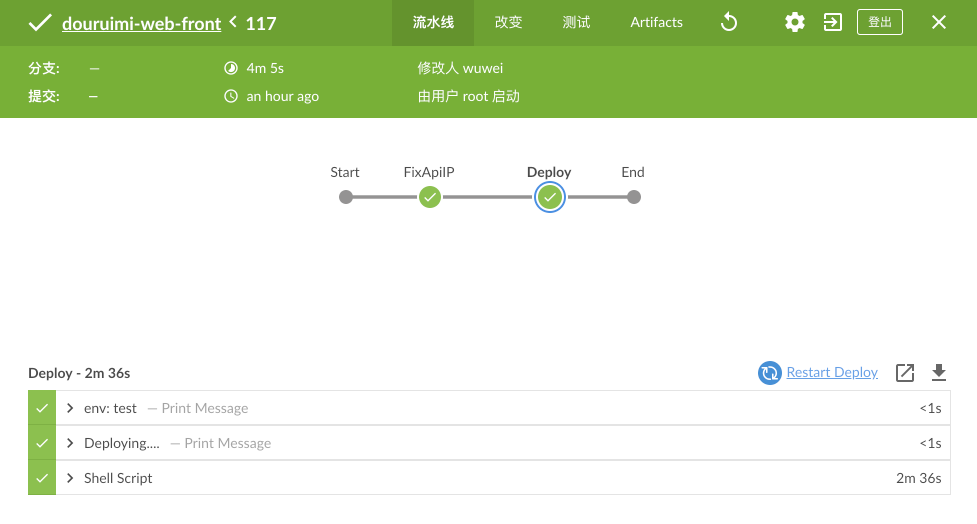Close the run details view
977x524 pixels.
coord(938,22)
